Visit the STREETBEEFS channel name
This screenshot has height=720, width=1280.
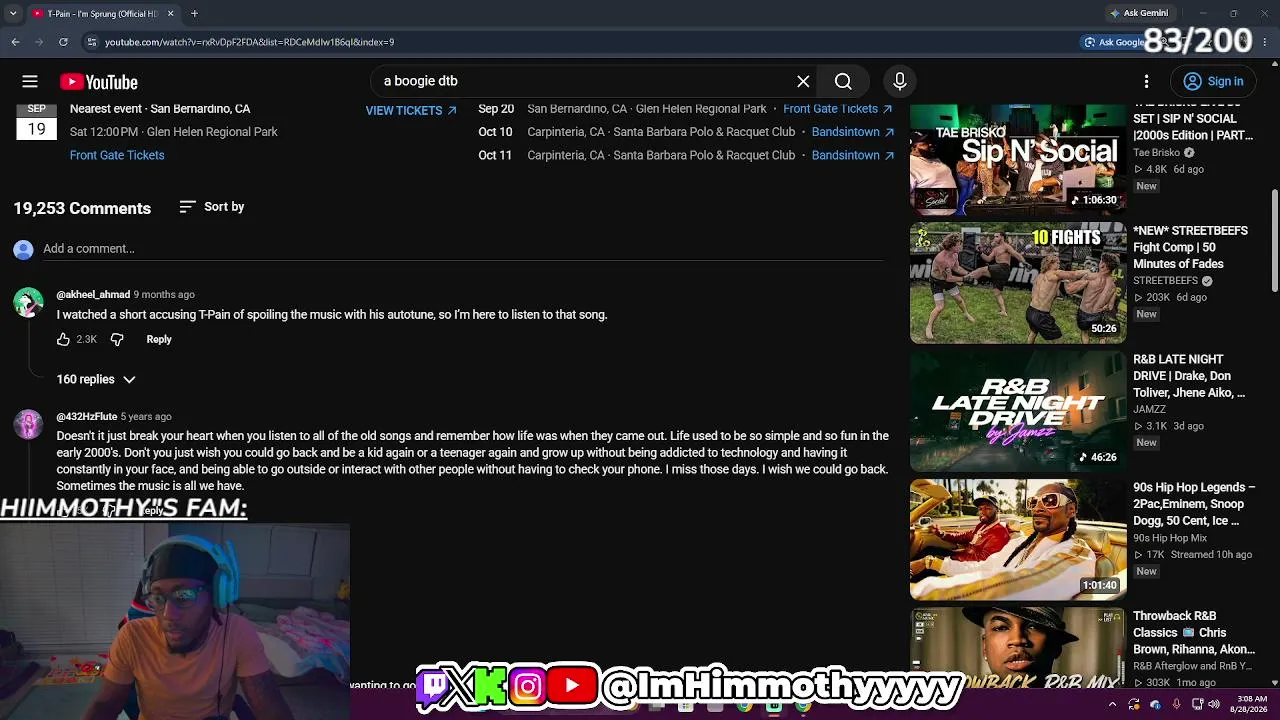point(1165,281)
